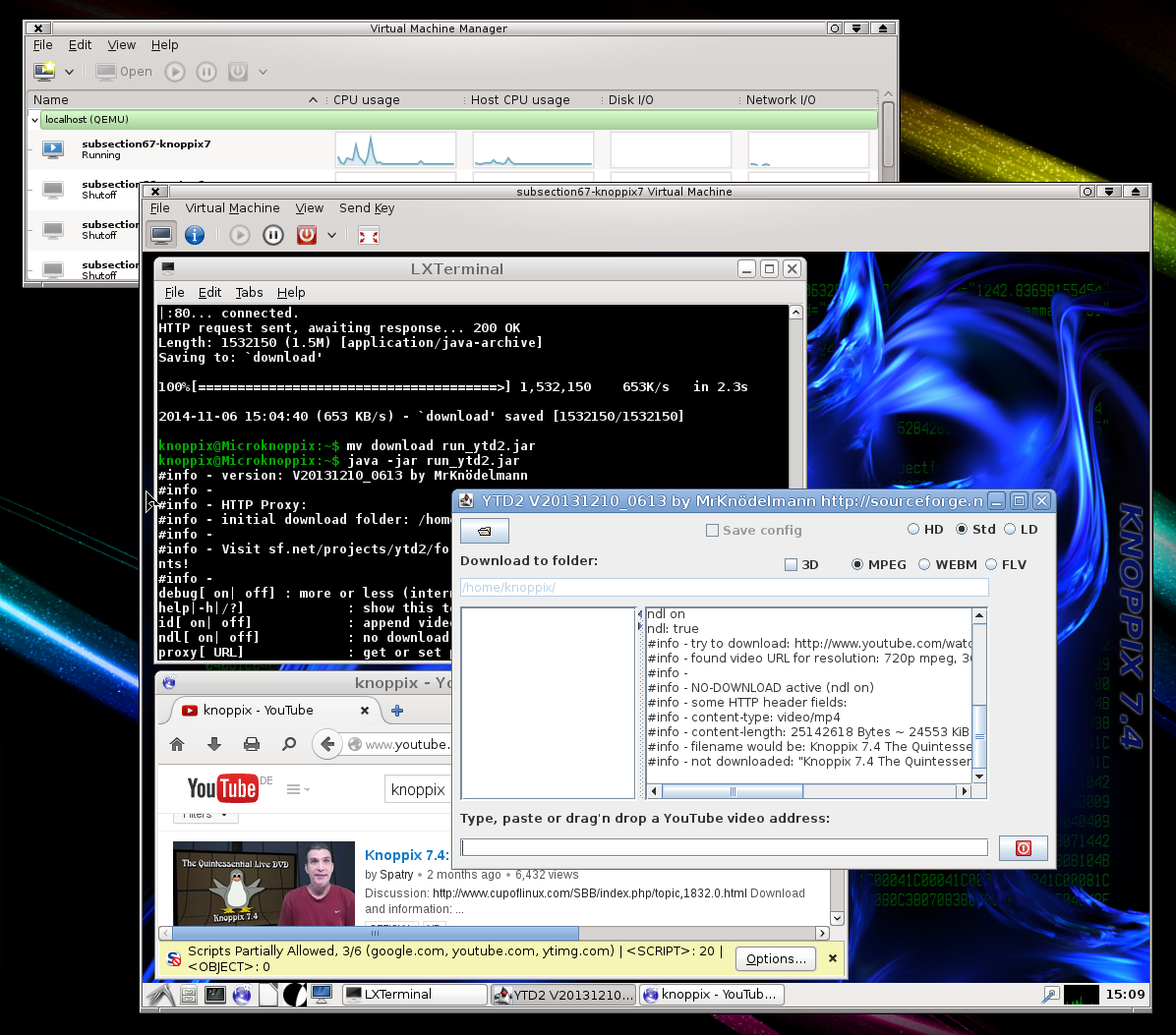Open the download folder browser in YTD2
This screenshot has width=1176, height=1035.
pyautogui.click(x=484, y=530)
